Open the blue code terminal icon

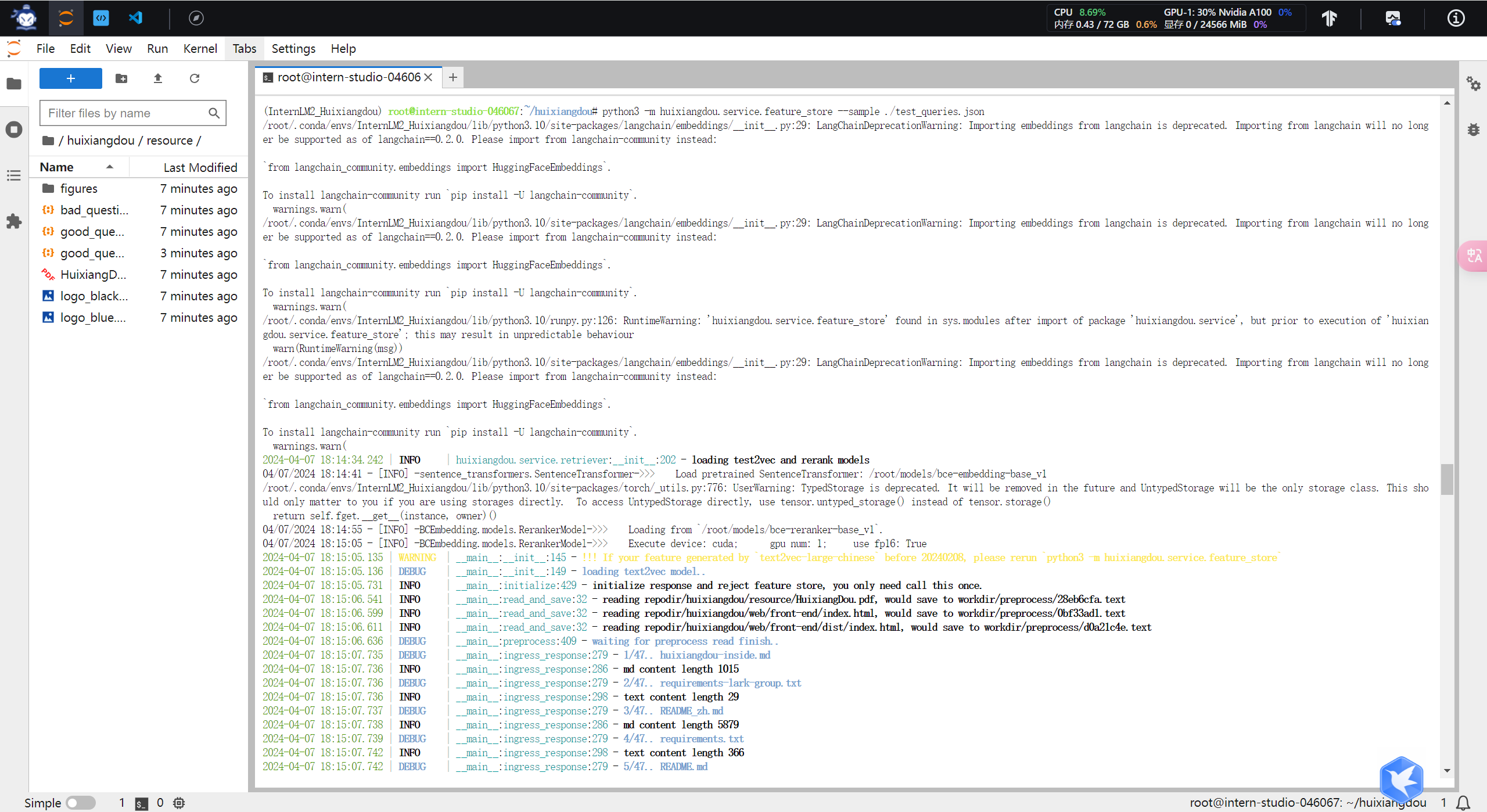tap(101, 18)
